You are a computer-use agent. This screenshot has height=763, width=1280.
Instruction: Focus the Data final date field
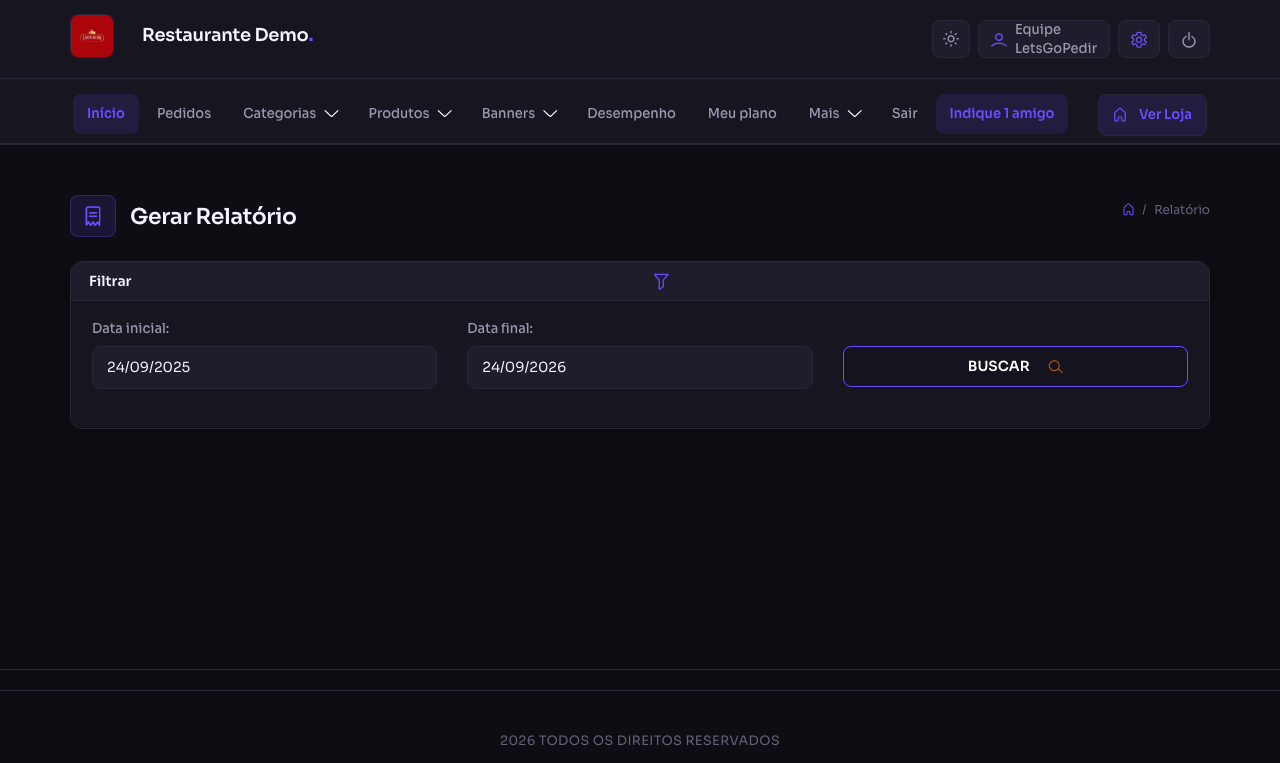coord(640,367)
